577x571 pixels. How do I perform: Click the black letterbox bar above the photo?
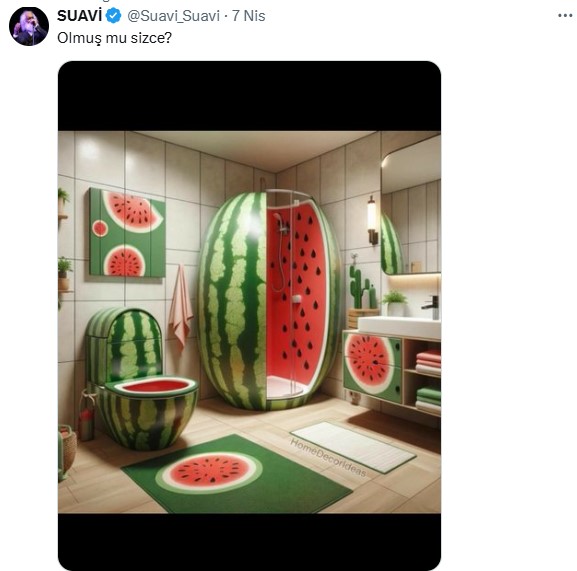click(x=249, y=96)
